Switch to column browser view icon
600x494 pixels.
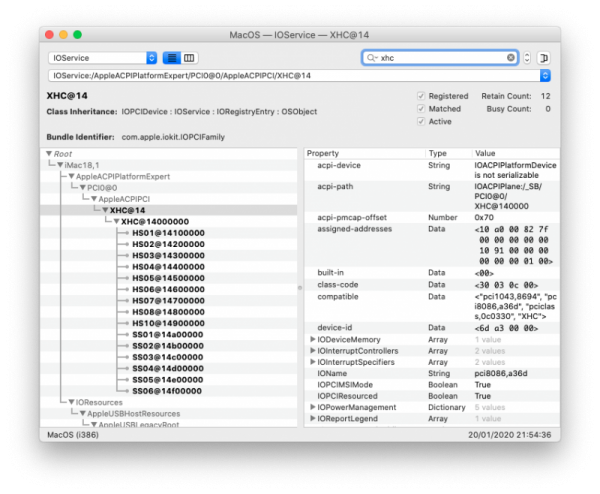(189, 58)
